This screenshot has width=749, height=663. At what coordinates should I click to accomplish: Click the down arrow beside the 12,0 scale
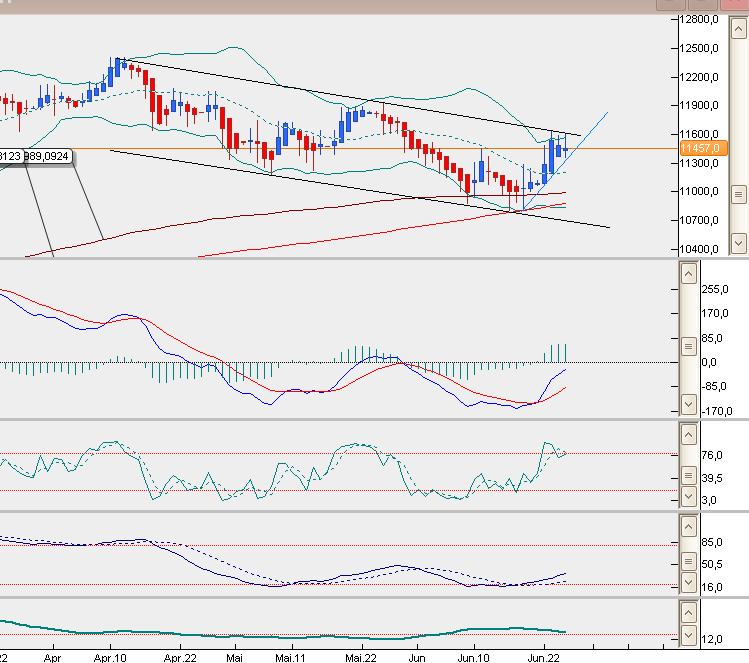tap(688, 635)
